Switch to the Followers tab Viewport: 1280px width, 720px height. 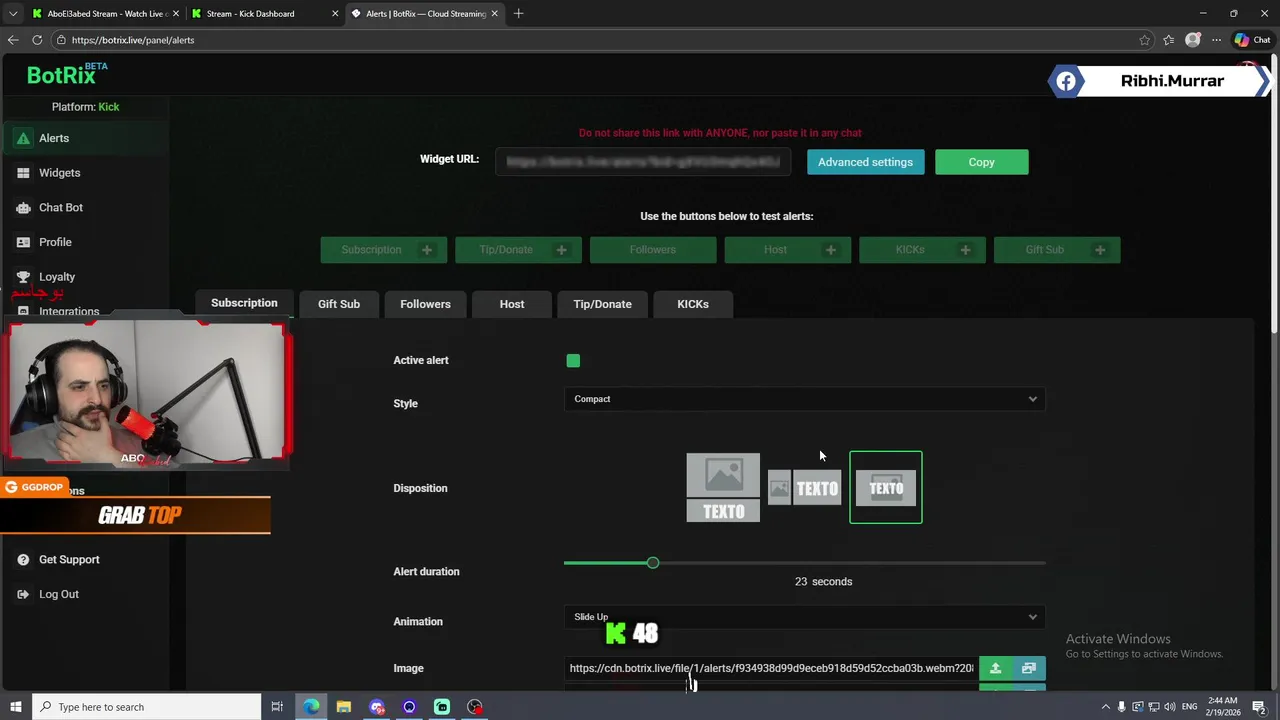425,304
